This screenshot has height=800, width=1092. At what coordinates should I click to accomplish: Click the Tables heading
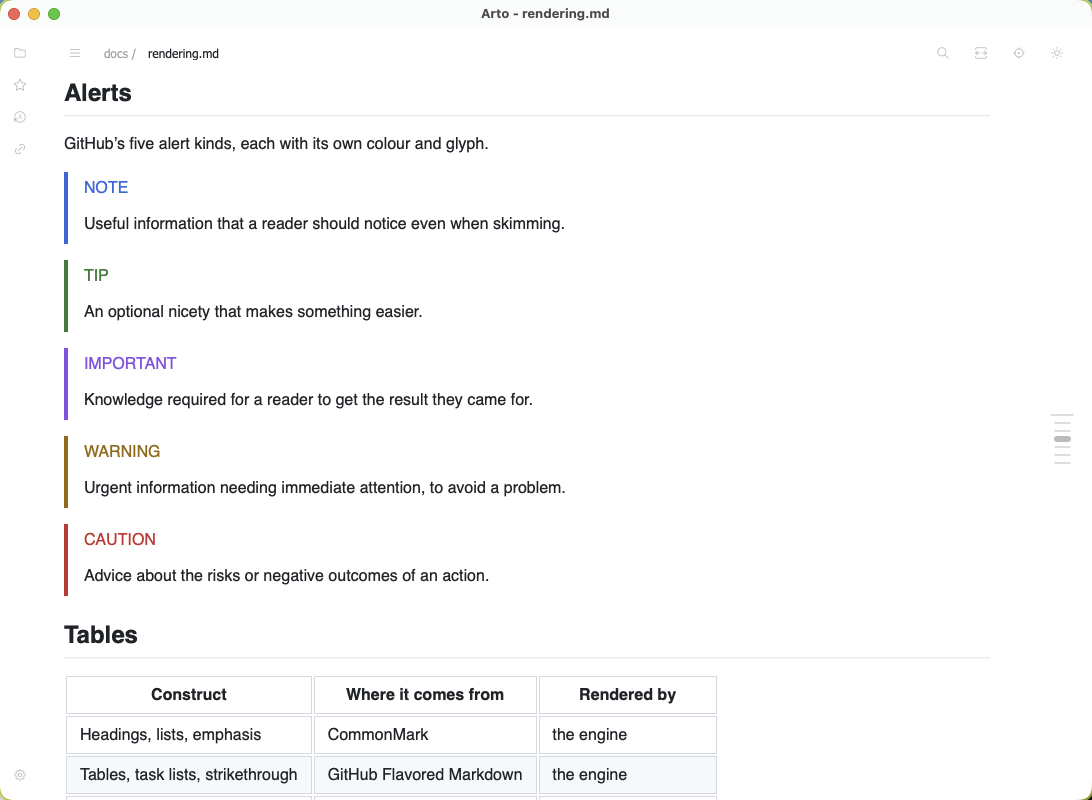coord(101,635)
